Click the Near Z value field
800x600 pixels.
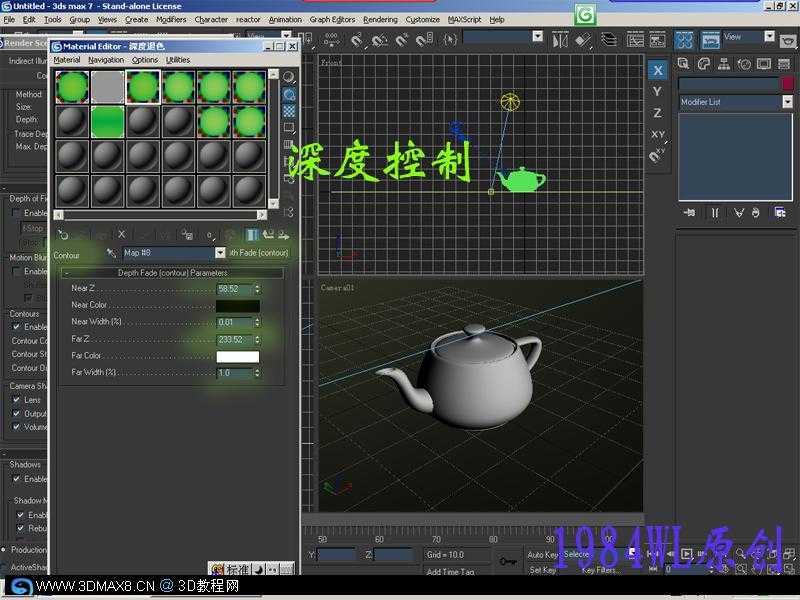coord(234,289)
